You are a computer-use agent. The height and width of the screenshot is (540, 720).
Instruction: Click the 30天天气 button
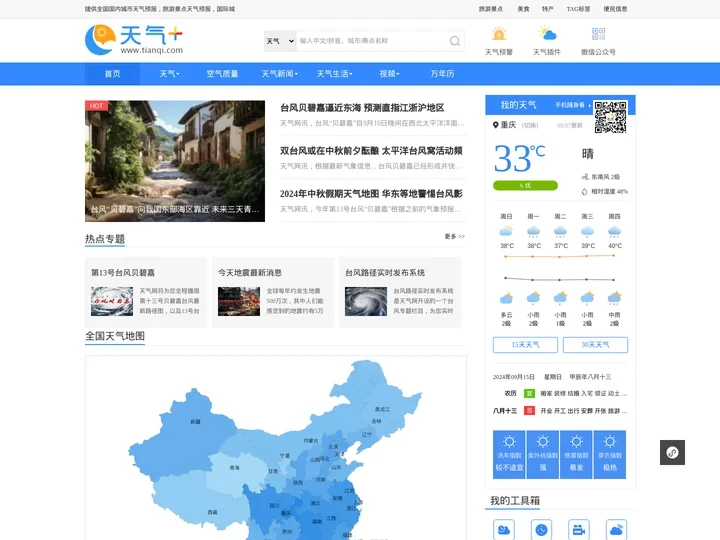[x=595, y=345]
